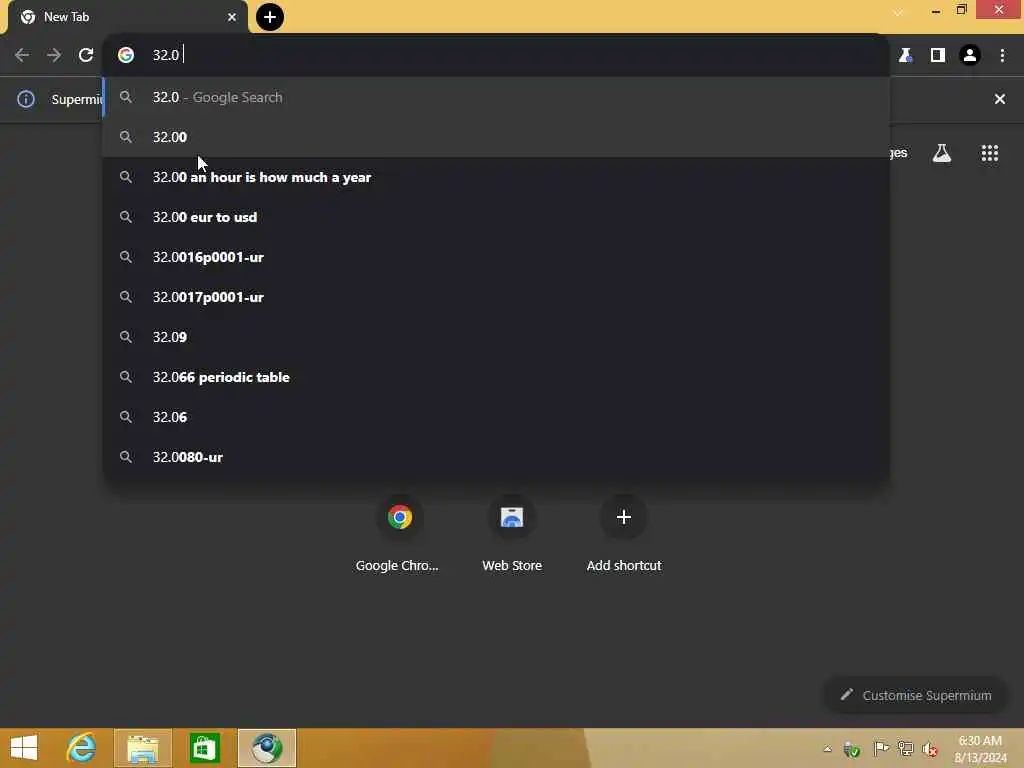Open the tab search chevron in the title bar
The image size is (1024, 768).
898,12
